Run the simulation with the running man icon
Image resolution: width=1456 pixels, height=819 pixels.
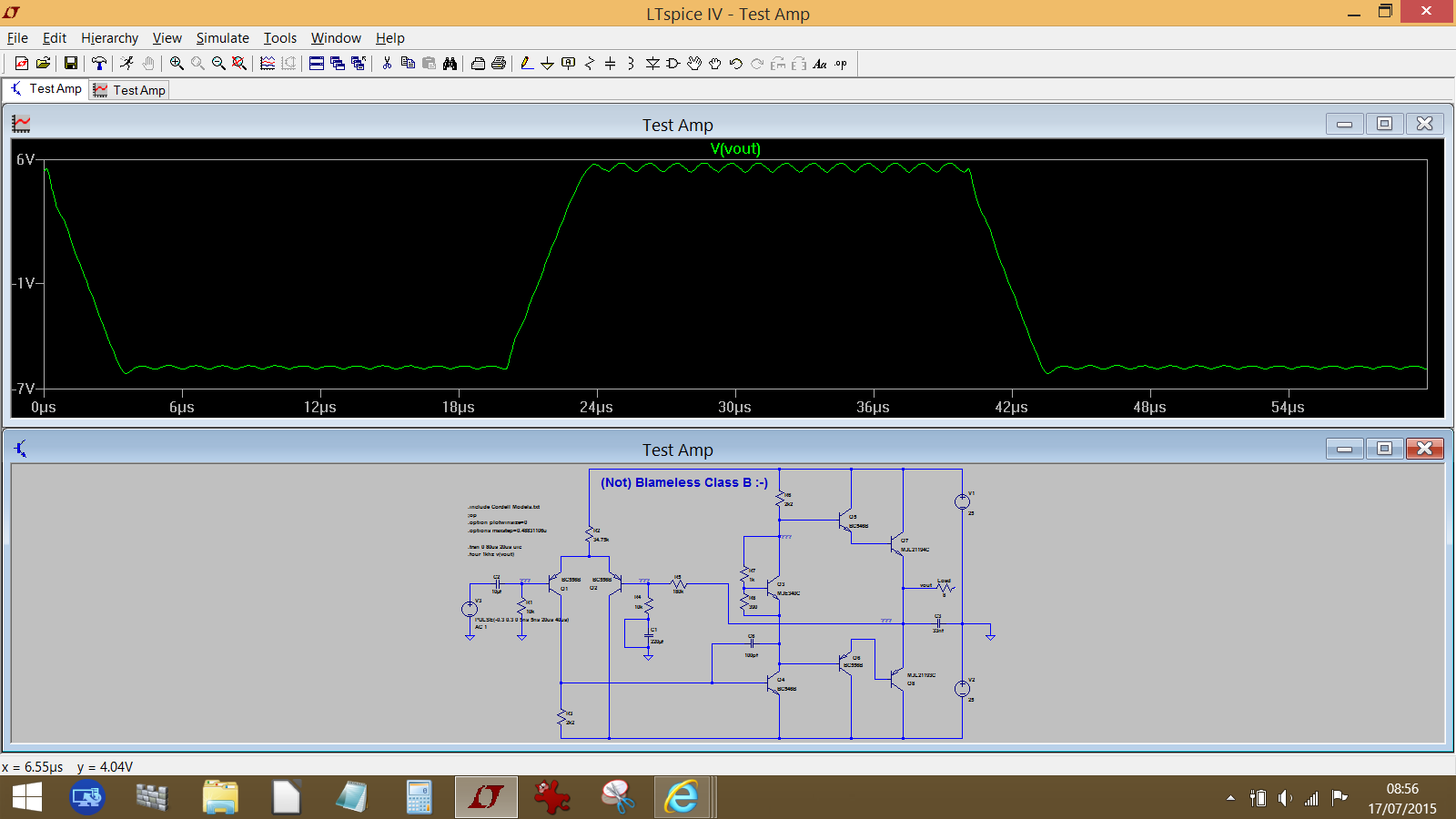(x=126, y=63)
